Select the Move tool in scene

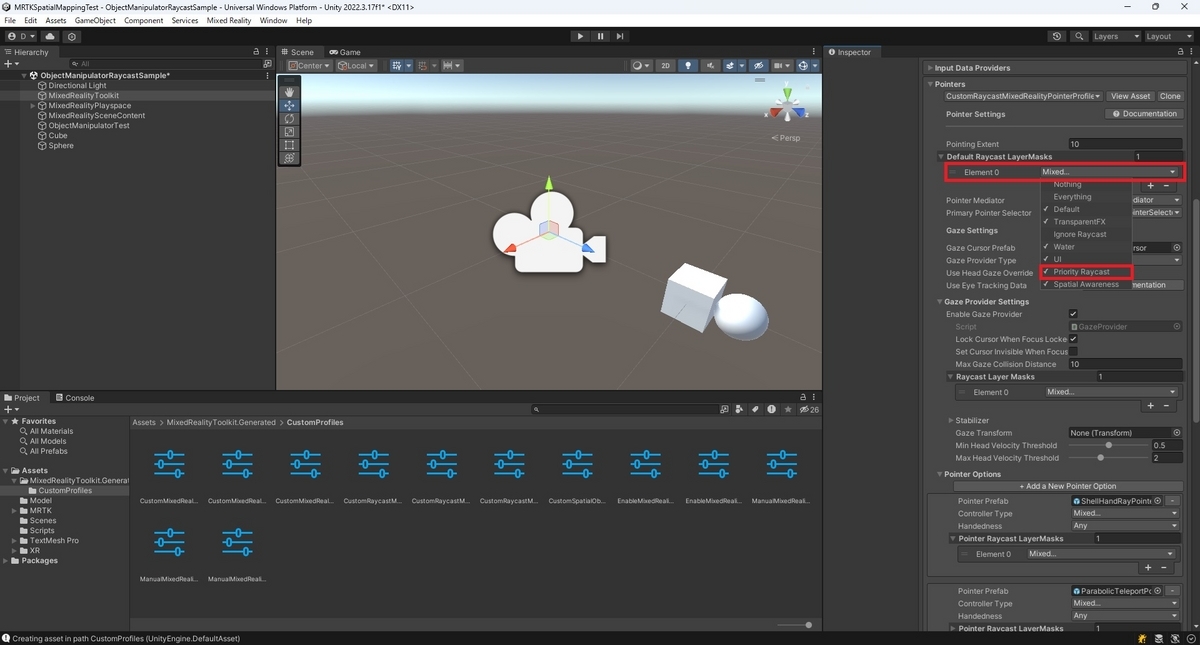[289, 105]
